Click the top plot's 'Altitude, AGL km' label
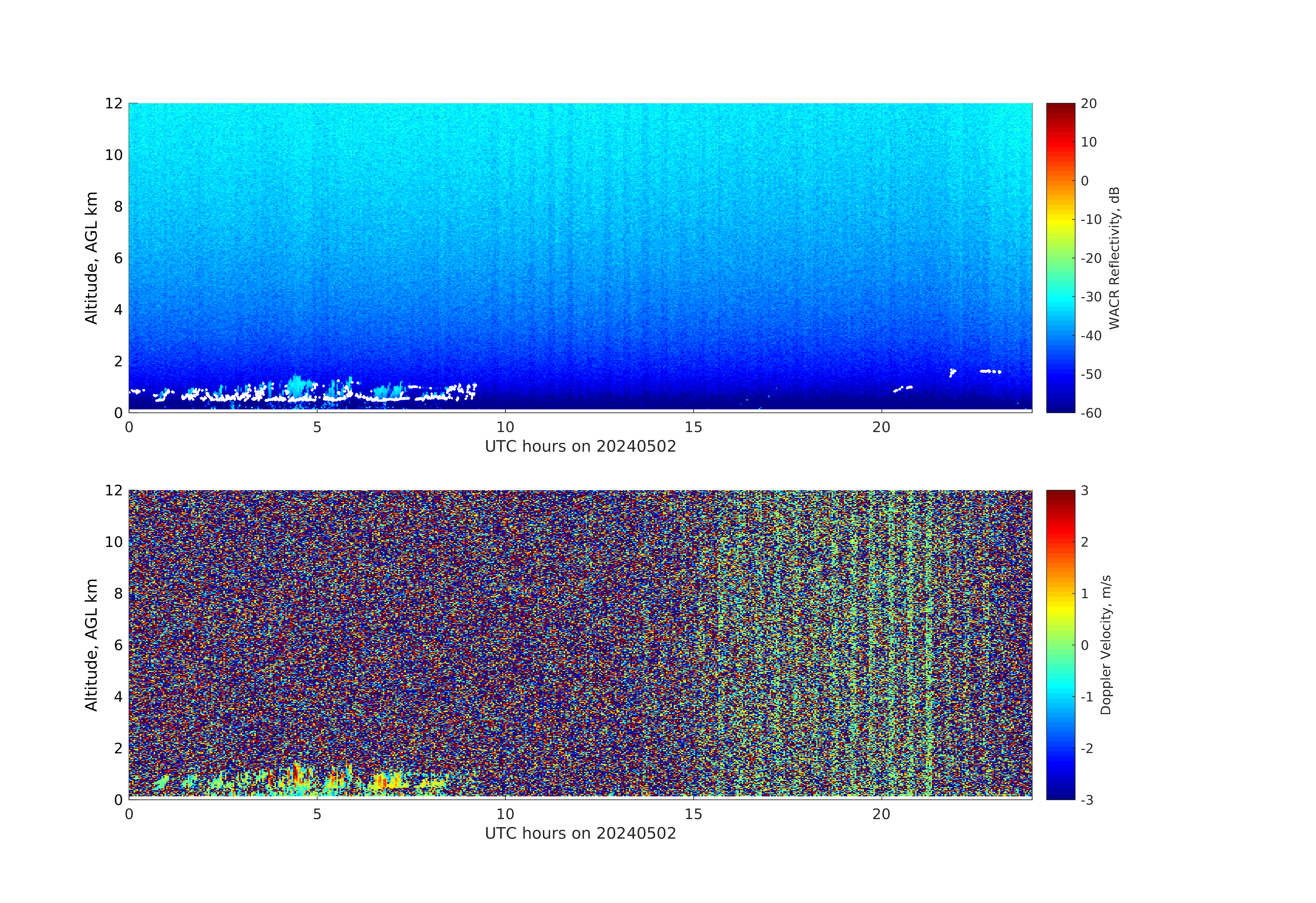The height and width of the screenshot is (903, 1316). (91, 258)
